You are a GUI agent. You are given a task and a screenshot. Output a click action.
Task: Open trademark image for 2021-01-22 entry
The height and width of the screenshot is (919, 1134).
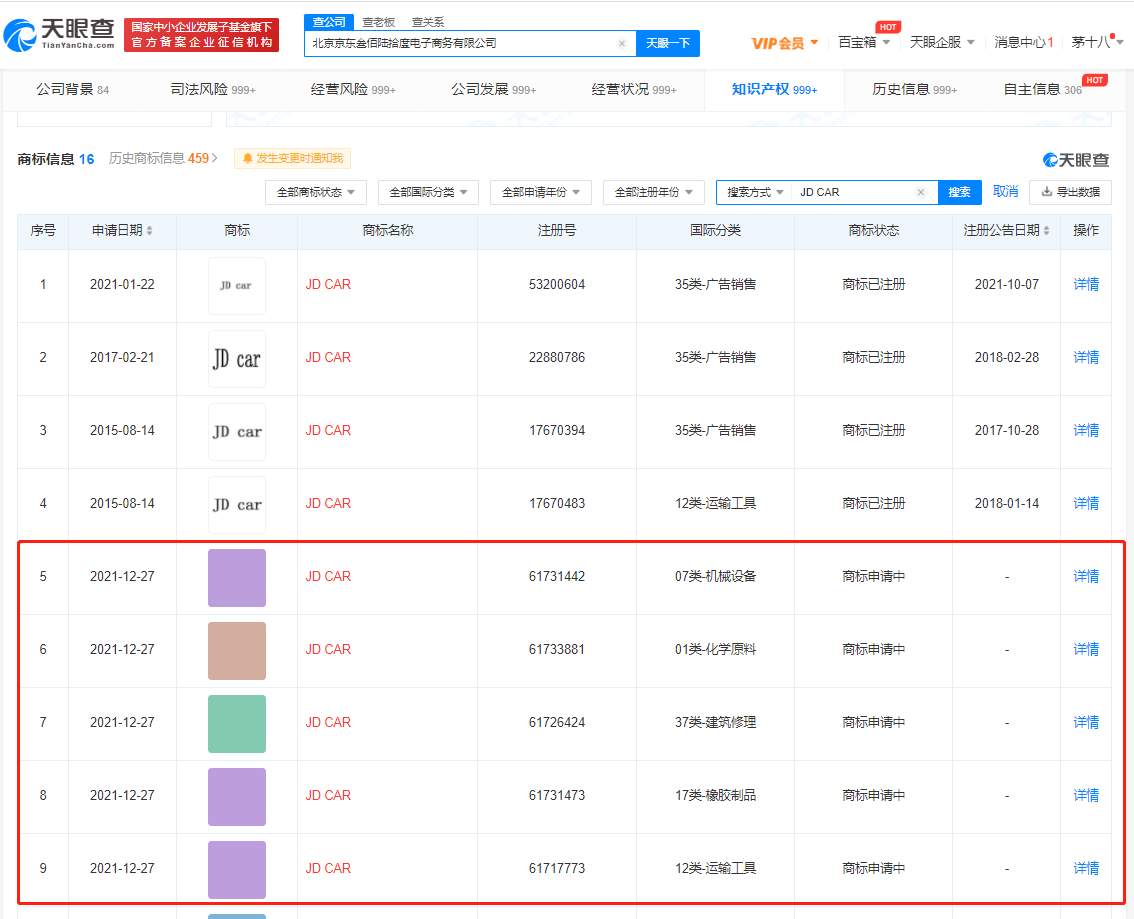236,286
